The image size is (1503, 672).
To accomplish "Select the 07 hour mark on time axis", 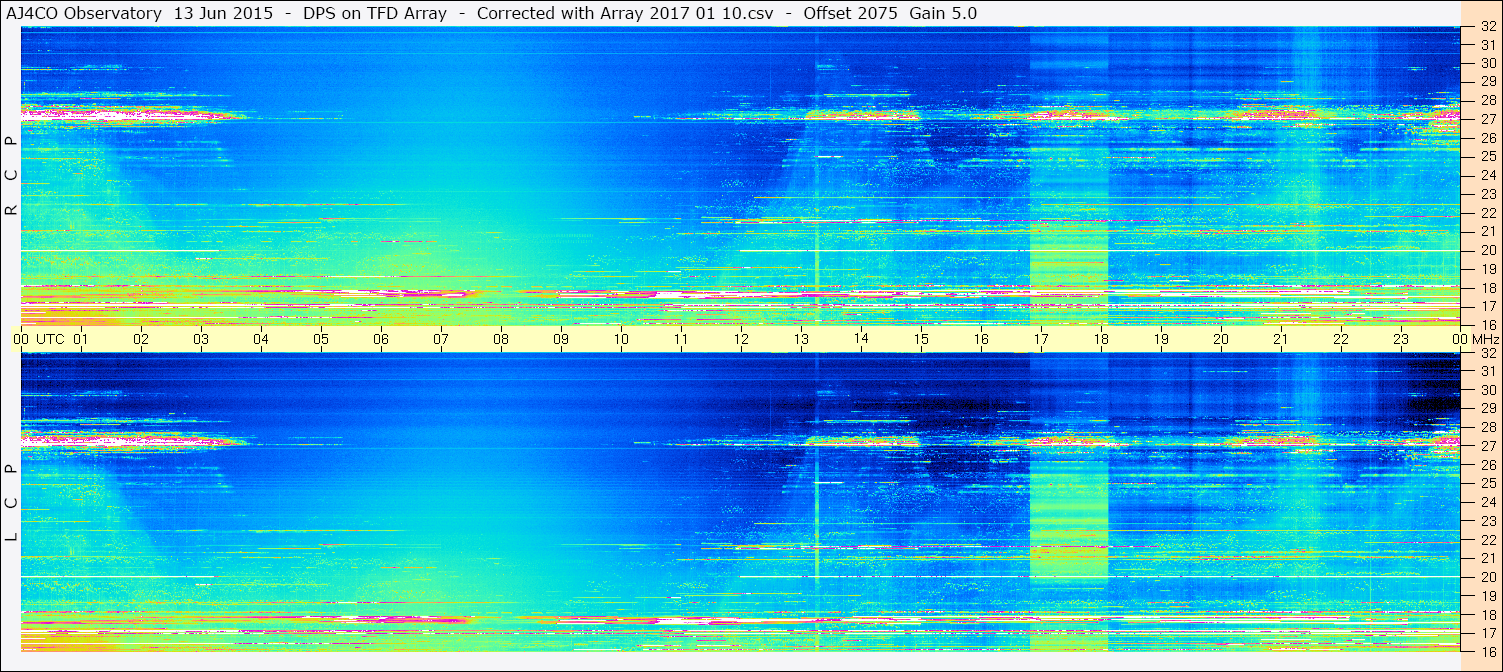I will [441, 339].
